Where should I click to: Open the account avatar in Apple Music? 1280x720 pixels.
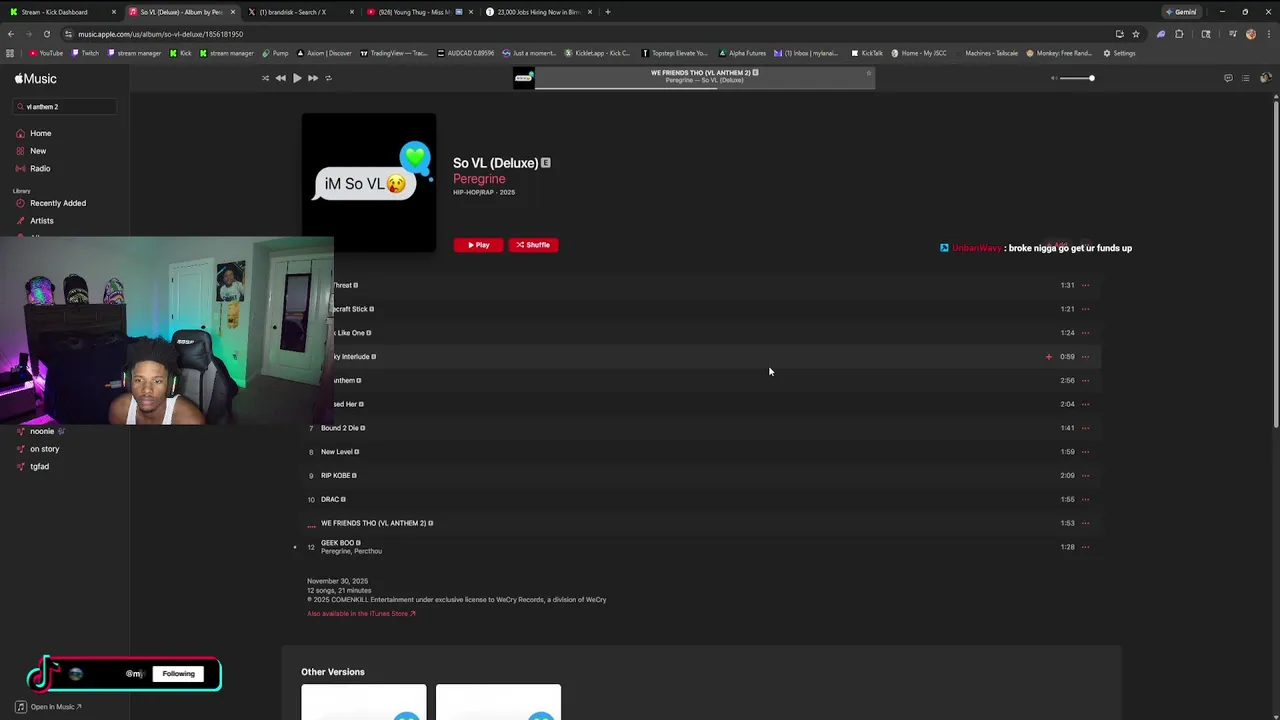[x=1265, y=78]
